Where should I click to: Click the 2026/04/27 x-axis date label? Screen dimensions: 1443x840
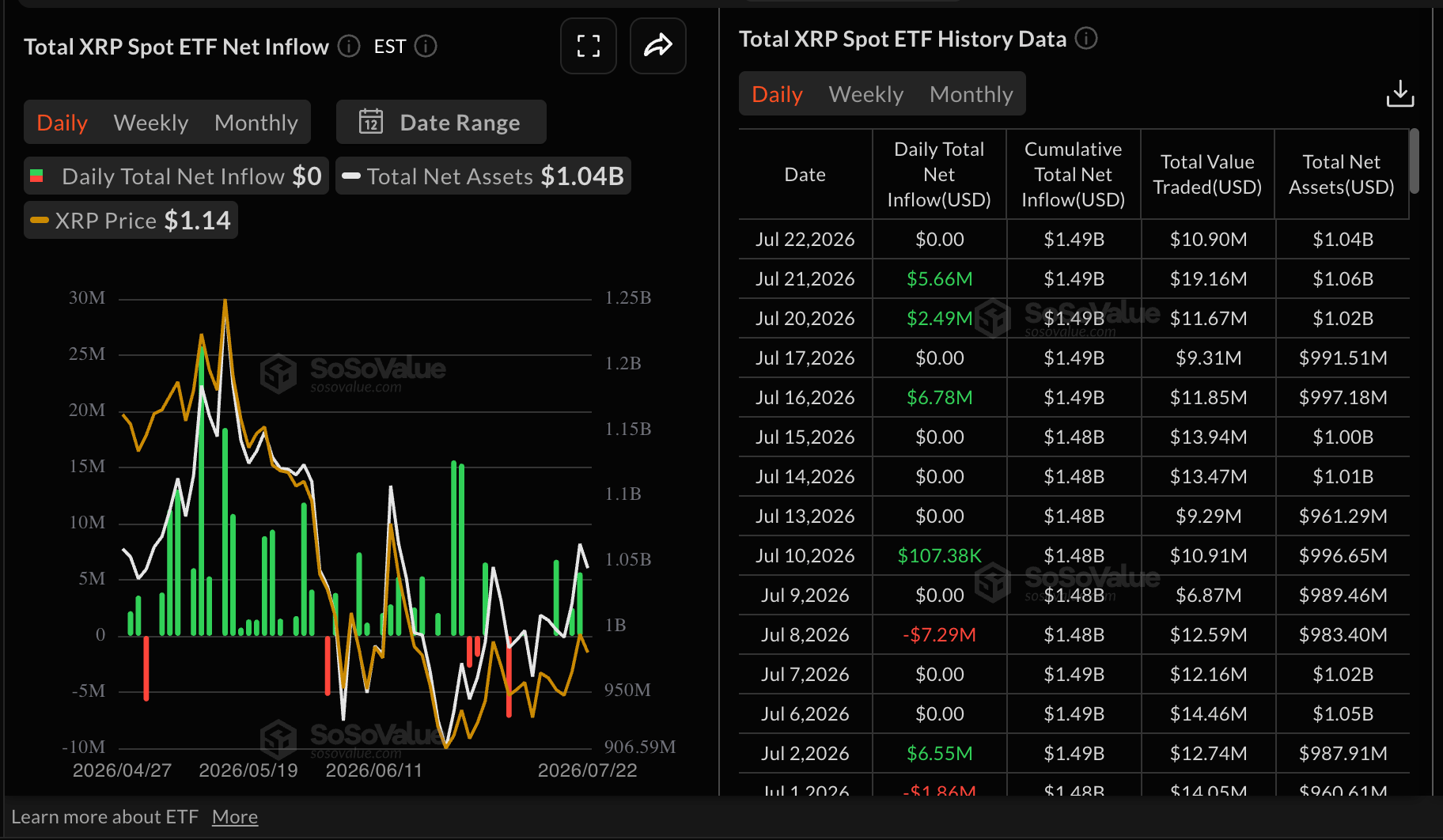[x=122, y=770]
